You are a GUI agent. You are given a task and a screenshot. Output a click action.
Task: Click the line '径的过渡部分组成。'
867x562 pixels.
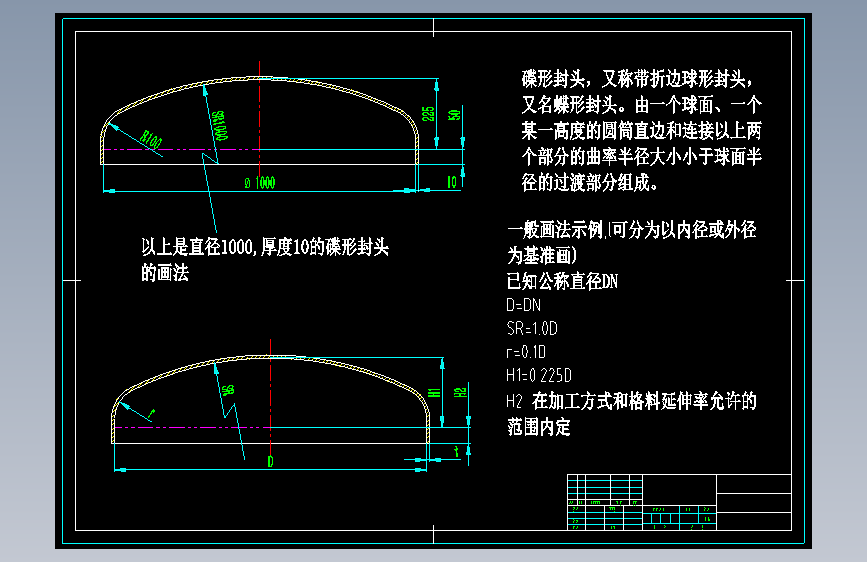589,182
